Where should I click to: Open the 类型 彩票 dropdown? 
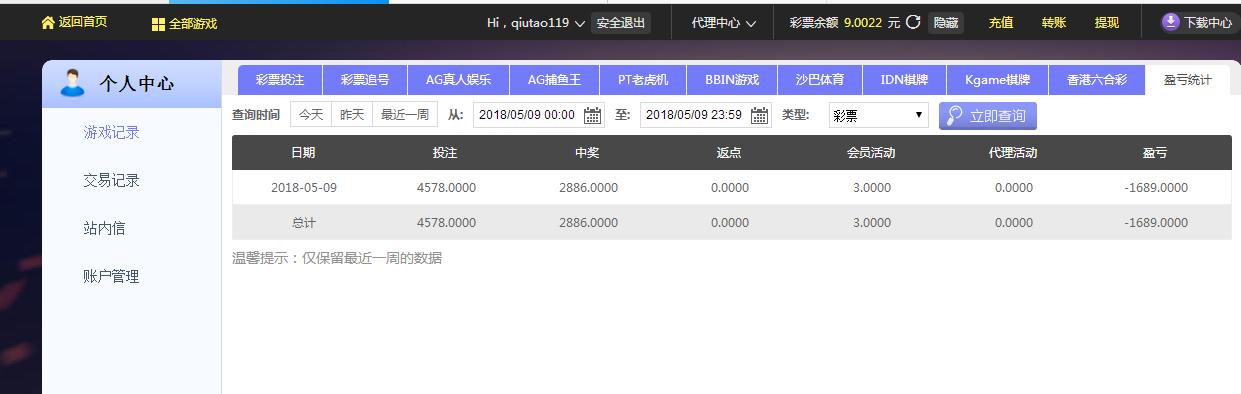[879, 115]
